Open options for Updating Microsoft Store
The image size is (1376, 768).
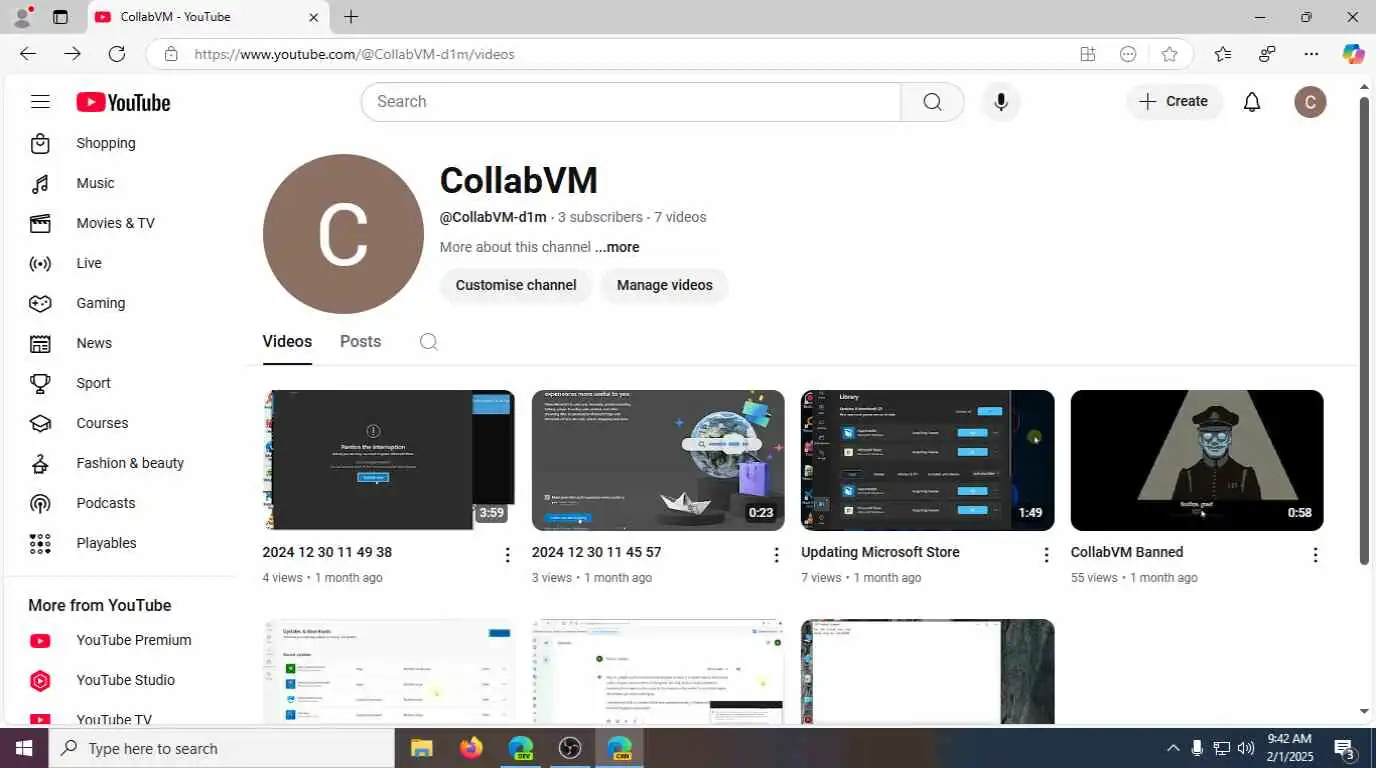click(x=1046, y=555)
